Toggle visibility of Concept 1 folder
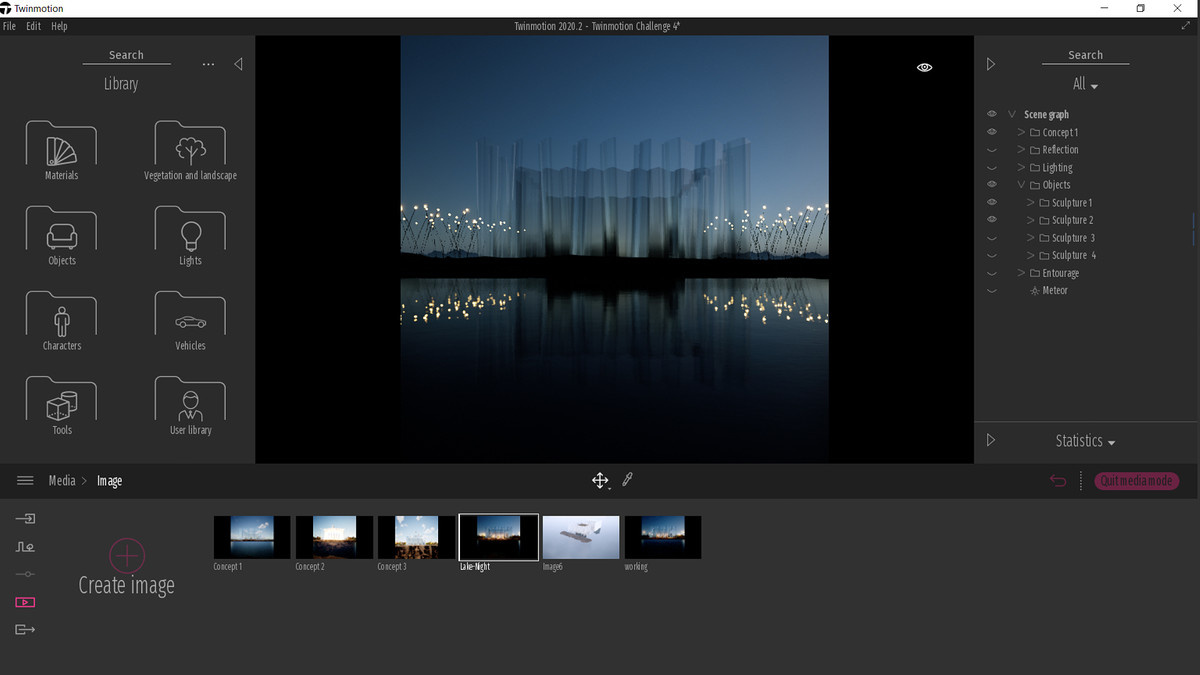 pyautogui.click(x=992, y=132)
